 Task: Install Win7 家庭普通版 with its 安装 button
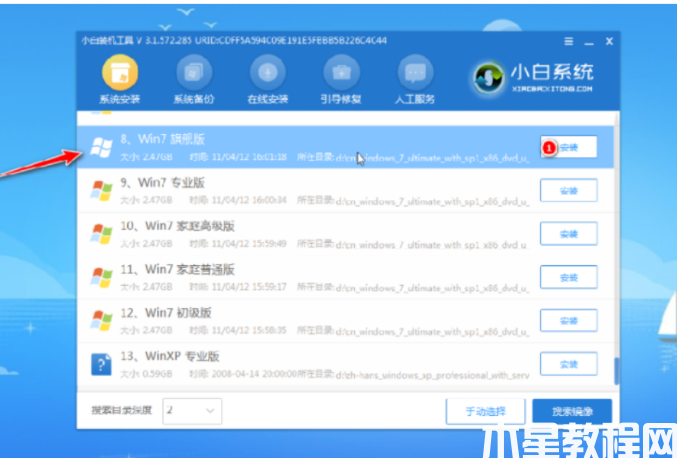coord(569,277)
